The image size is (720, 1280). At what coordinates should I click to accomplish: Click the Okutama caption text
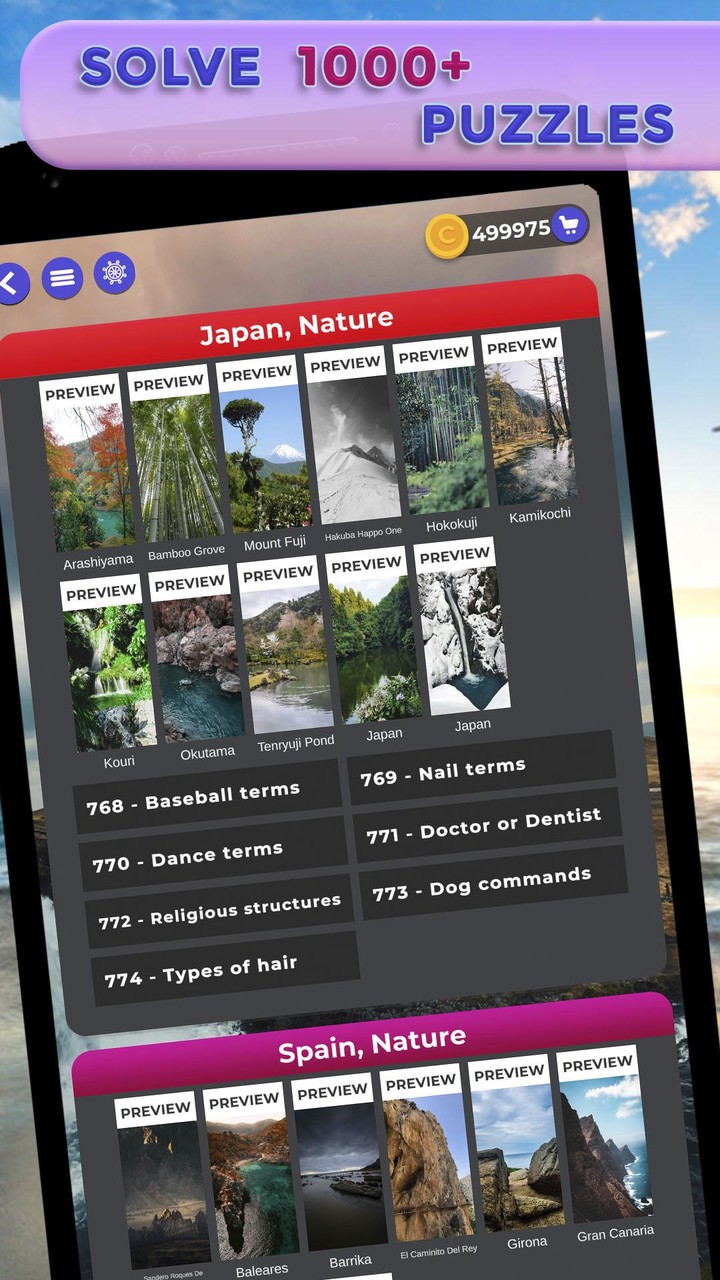click(208, 752)
